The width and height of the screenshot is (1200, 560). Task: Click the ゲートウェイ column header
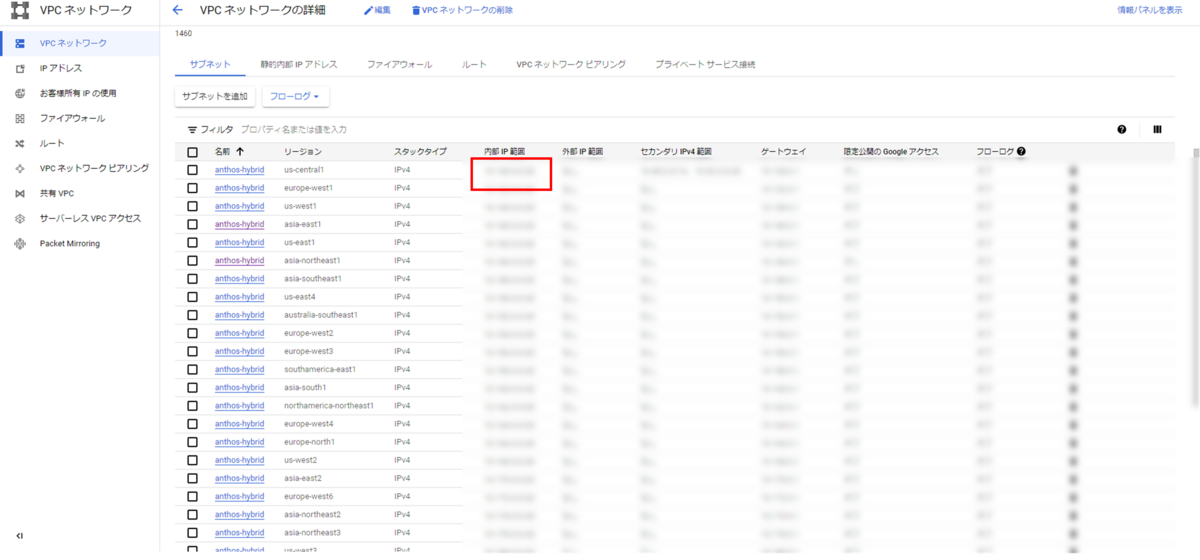784,152
